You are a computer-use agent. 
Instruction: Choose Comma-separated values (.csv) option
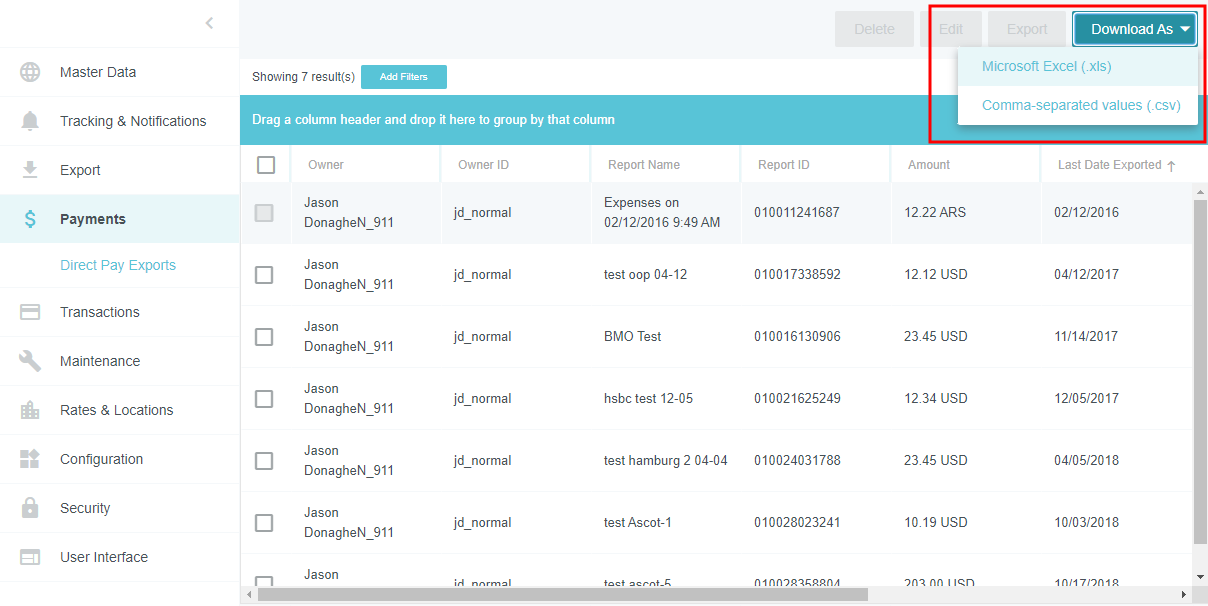pos(1080,105)
